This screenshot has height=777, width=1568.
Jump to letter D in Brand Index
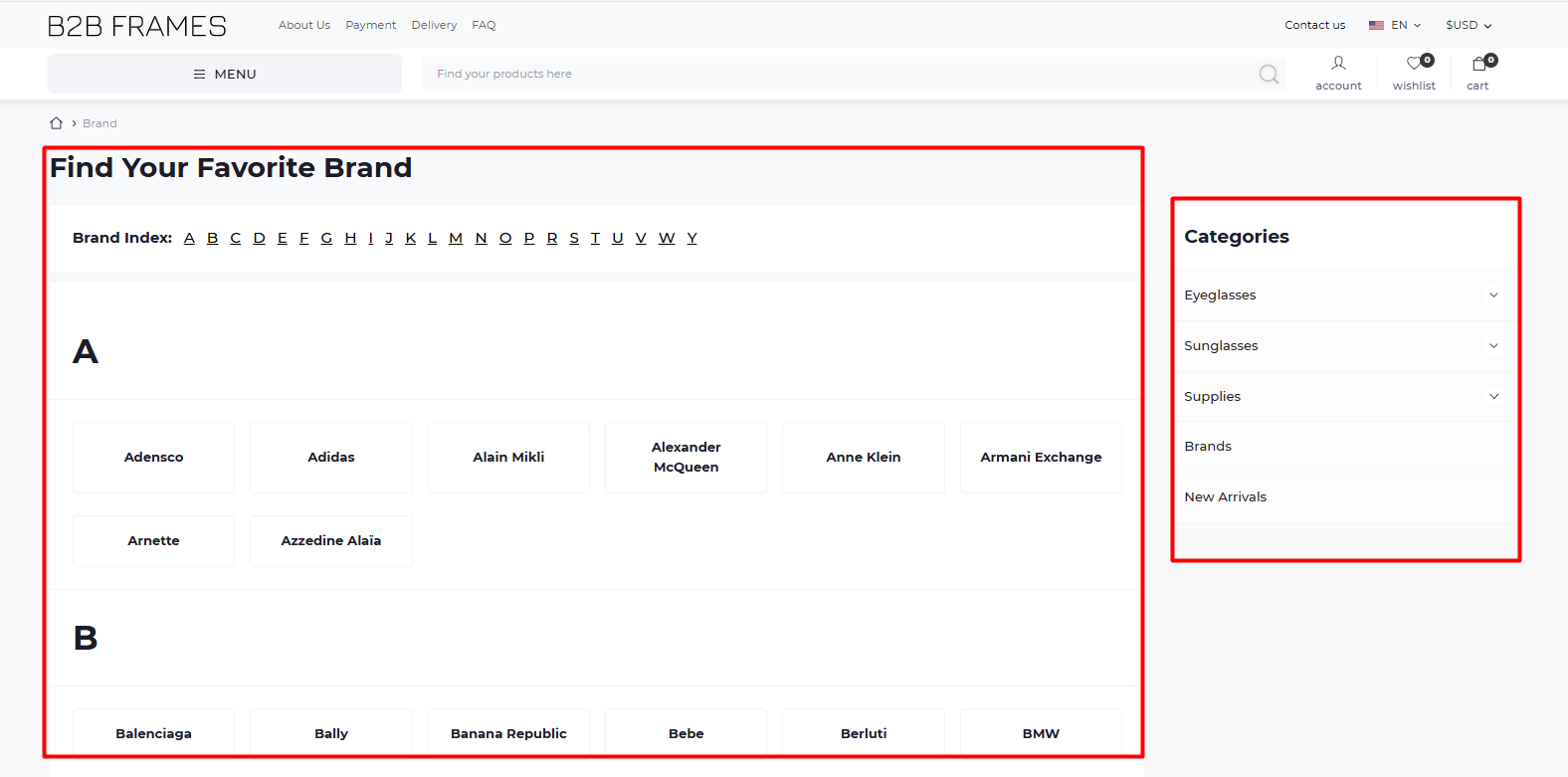260,238
